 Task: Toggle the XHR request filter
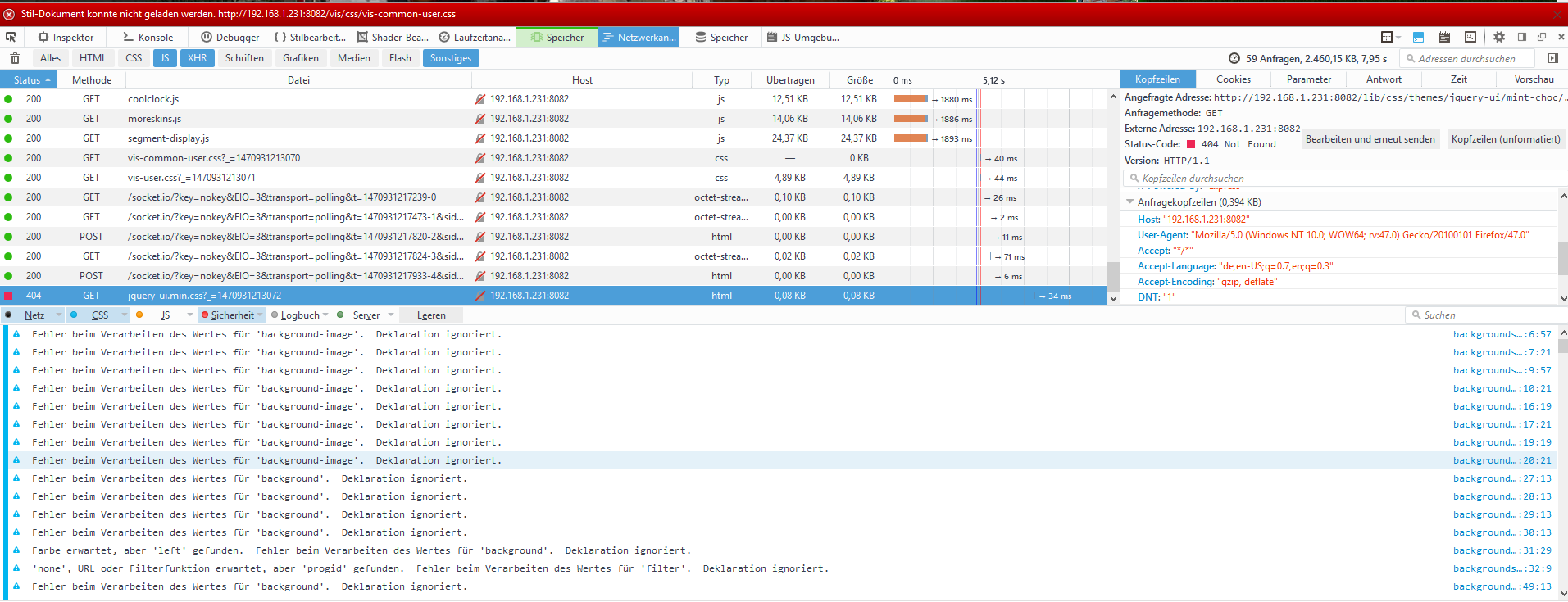pyautogui.click(x=197, y=58)
